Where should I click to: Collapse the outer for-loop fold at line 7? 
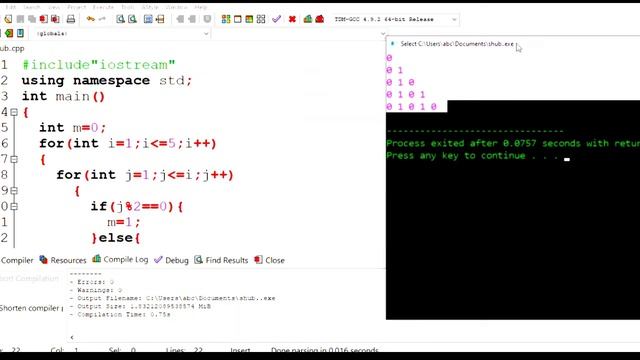point(14,159)
